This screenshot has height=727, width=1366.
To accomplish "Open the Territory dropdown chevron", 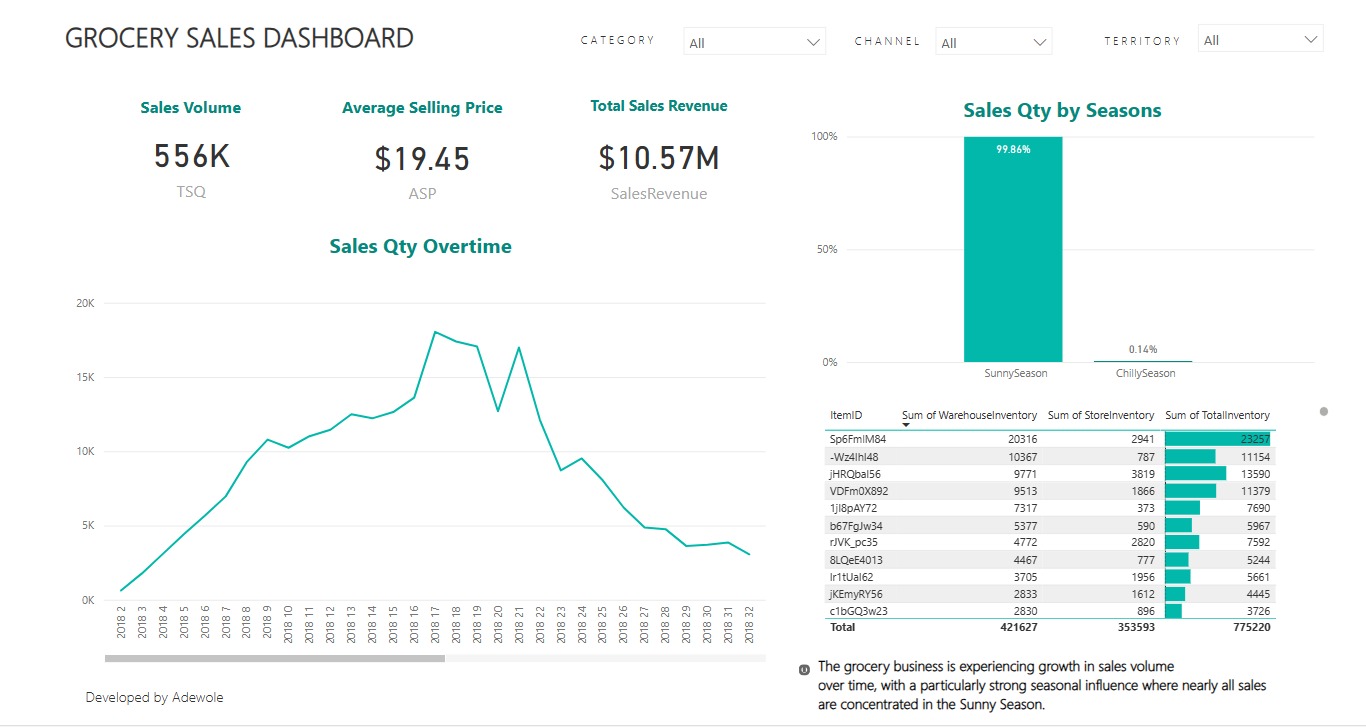I will click(1311, 40).
